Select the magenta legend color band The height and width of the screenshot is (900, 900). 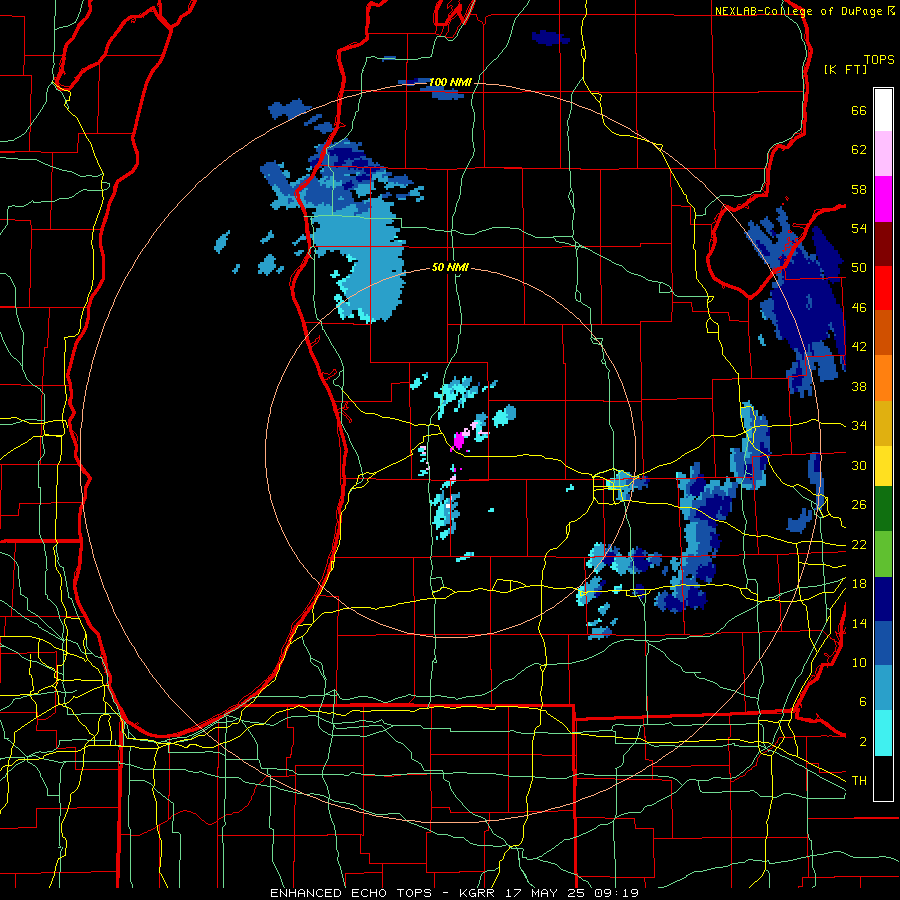(x=883, y=199)
